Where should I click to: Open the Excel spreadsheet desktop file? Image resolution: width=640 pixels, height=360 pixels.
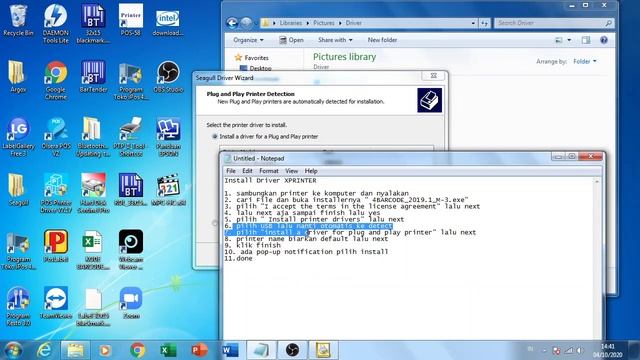93,250
